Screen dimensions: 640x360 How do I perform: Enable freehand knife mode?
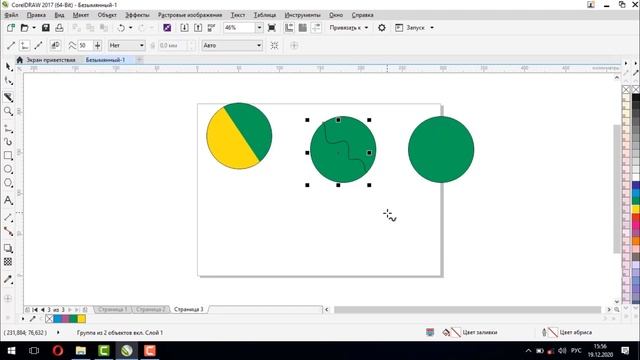tap(25, 45)
